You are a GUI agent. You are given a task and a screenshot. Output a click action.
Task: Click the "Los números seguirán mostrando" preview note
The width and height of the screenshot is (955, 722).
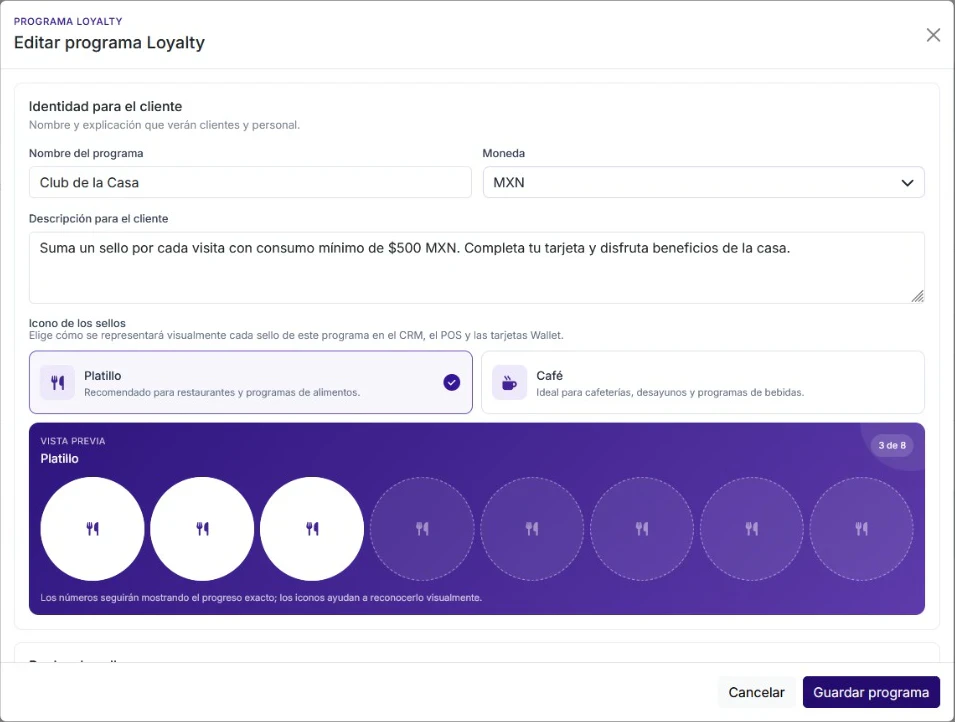click(261, 598)
